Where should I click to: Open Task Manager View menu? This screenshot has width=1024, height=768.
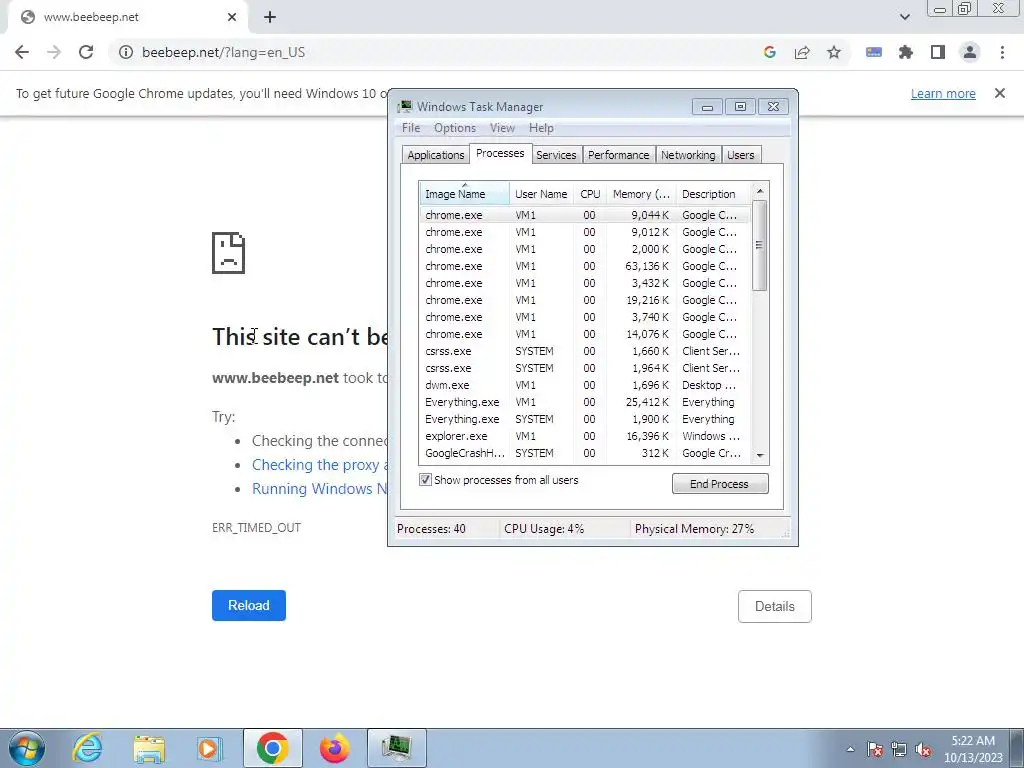(502, 128)
